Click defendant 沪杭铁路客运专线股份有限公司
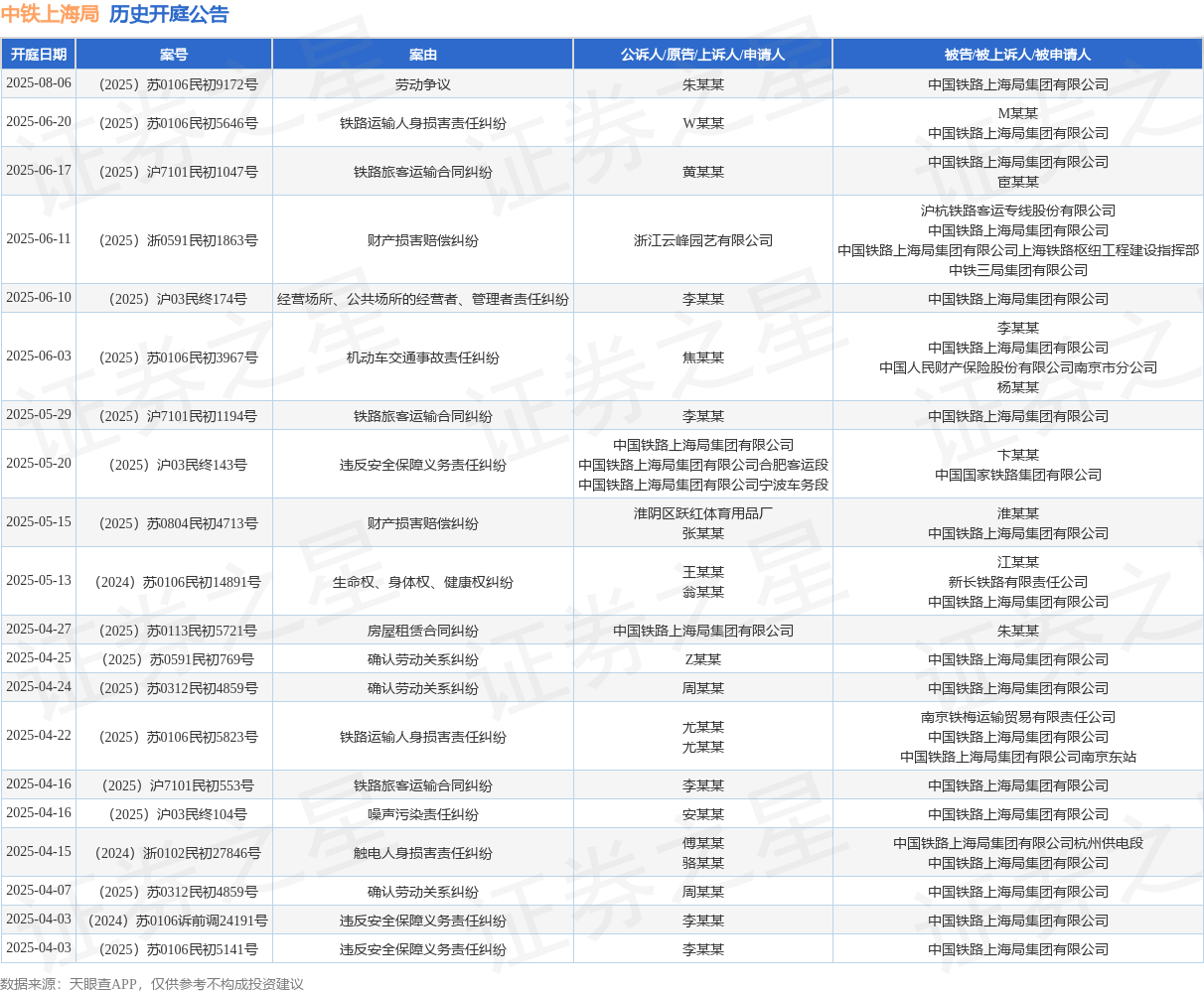 pyautogui.click(x=1017, y=211)
